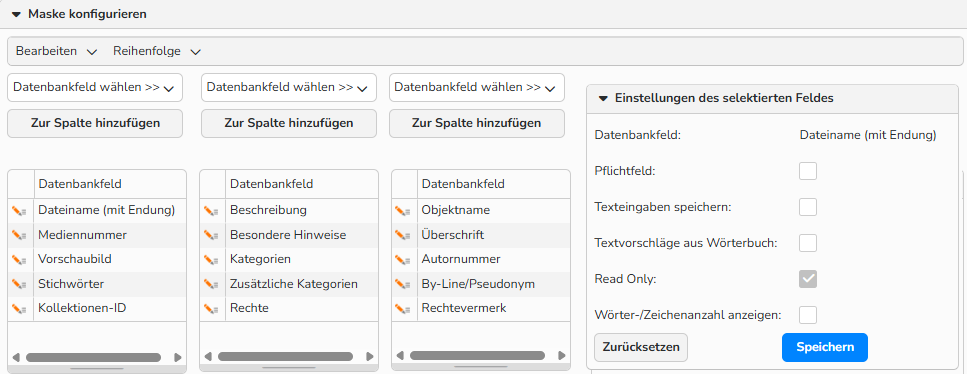Click edit pencil icon for Rechtevermerk row

pyautogui.click(x=402, y=309)
